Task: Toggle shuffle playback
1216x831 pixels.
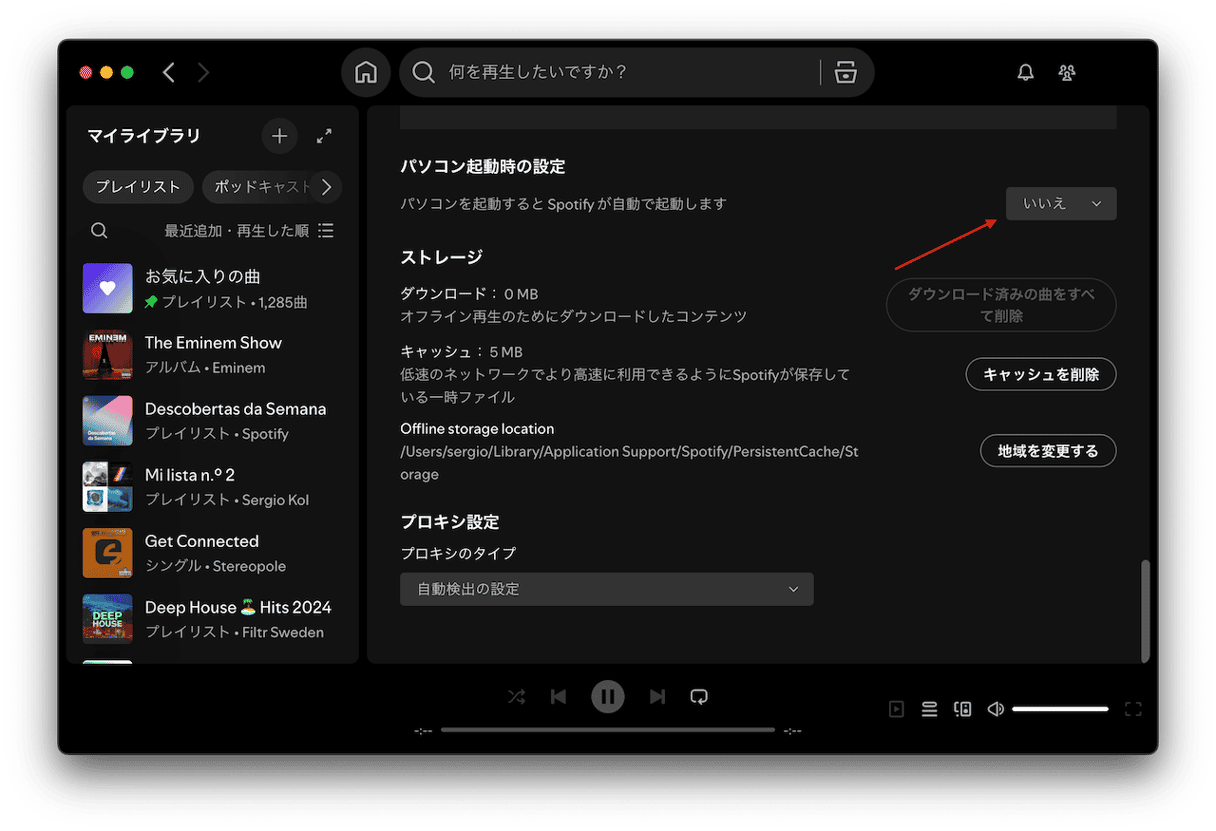Action: pos(516,697)
